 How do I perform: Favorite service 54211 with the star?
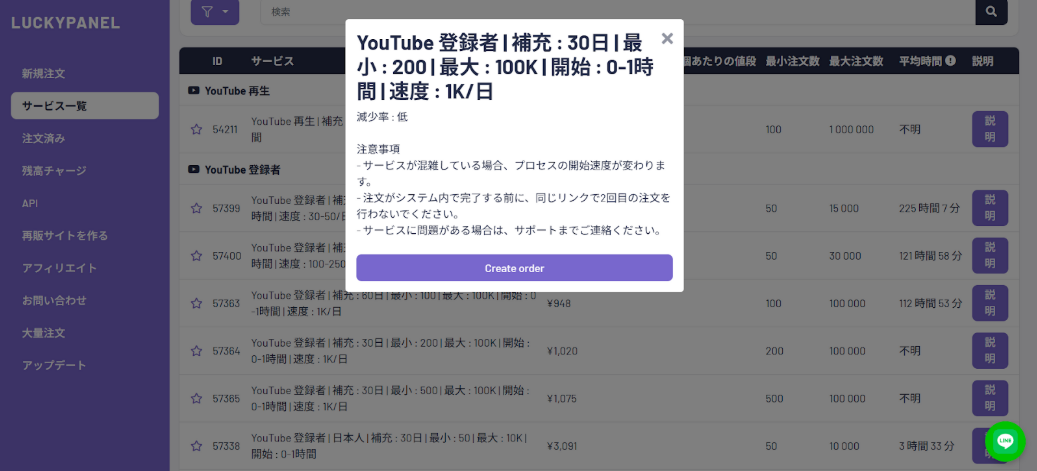pos(196,130)
